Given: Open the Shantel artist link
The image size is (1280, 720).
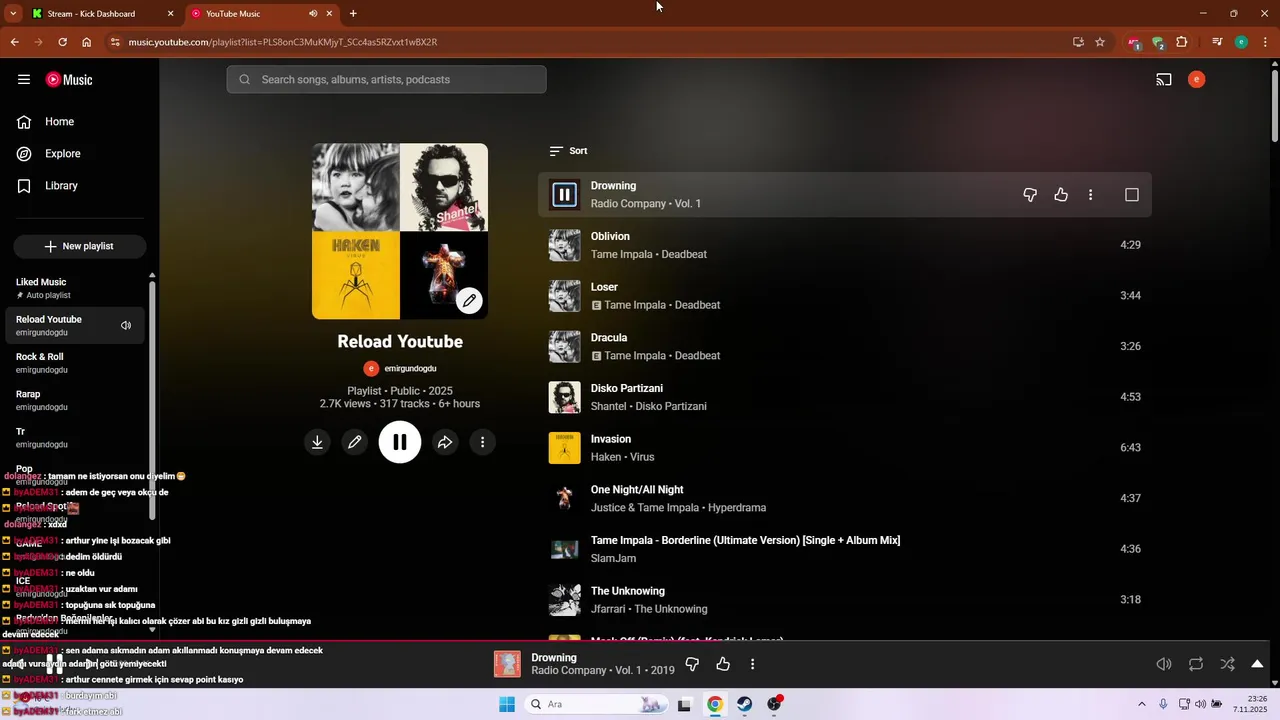Looking at the screenshot, I should point(608,406).
